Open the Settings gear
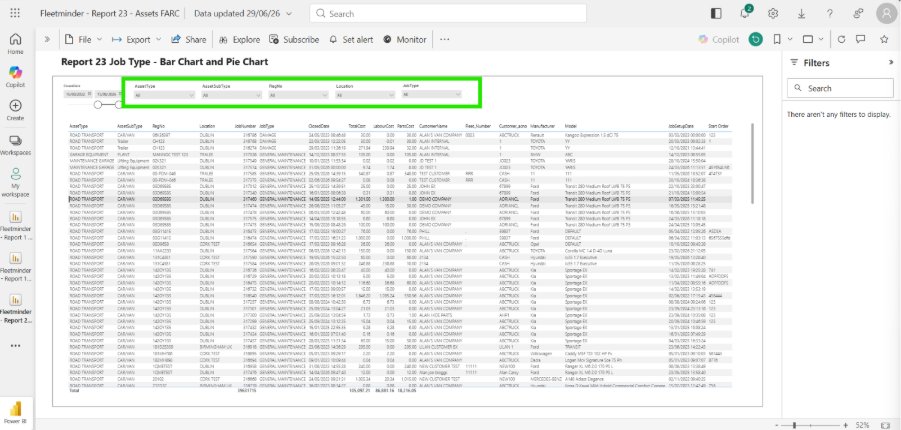This screenshot has height=430, width=901. coord(773,13)
